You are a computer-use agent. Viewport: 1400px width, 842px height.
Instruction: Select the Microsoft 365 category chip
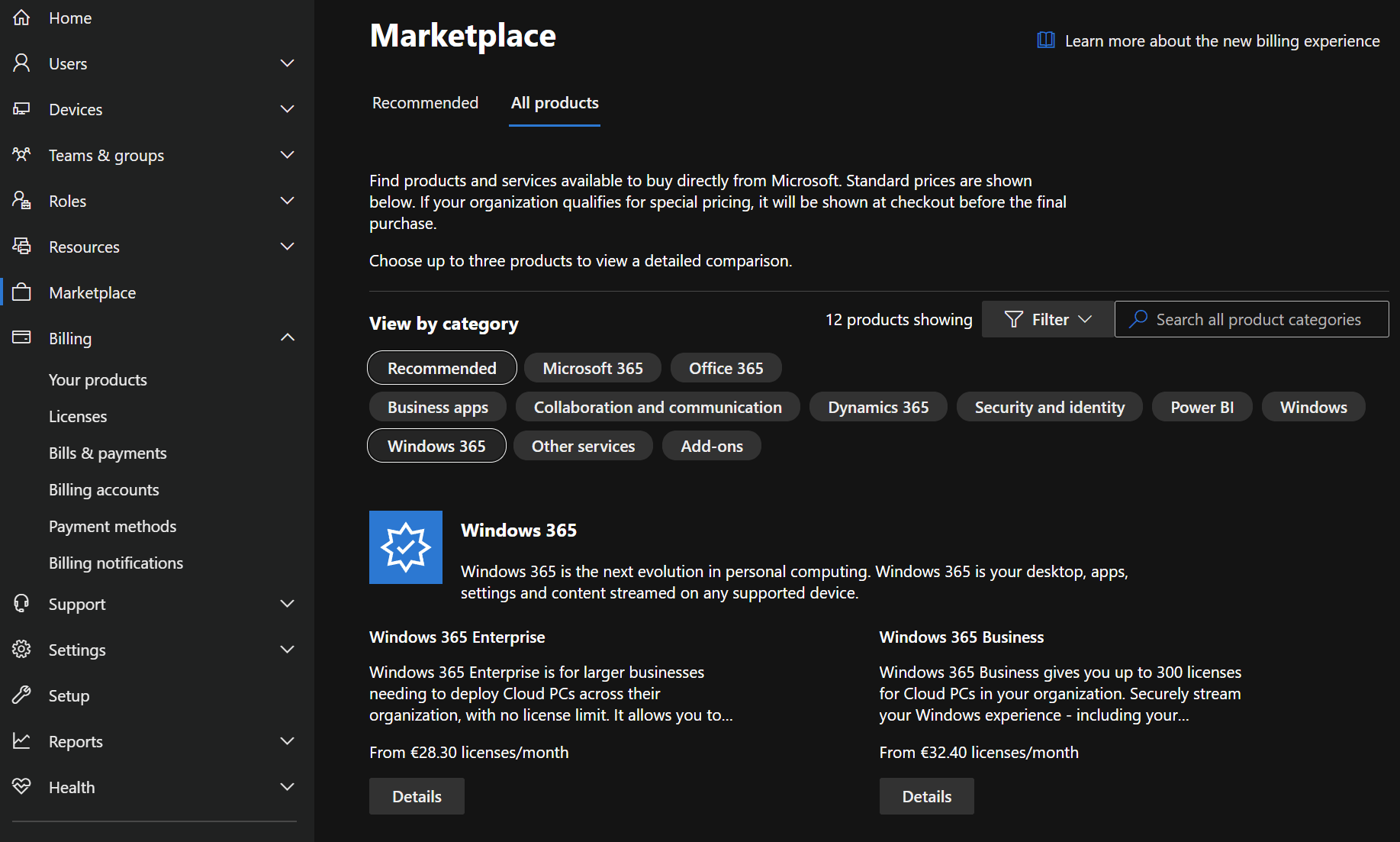(593, 368)
